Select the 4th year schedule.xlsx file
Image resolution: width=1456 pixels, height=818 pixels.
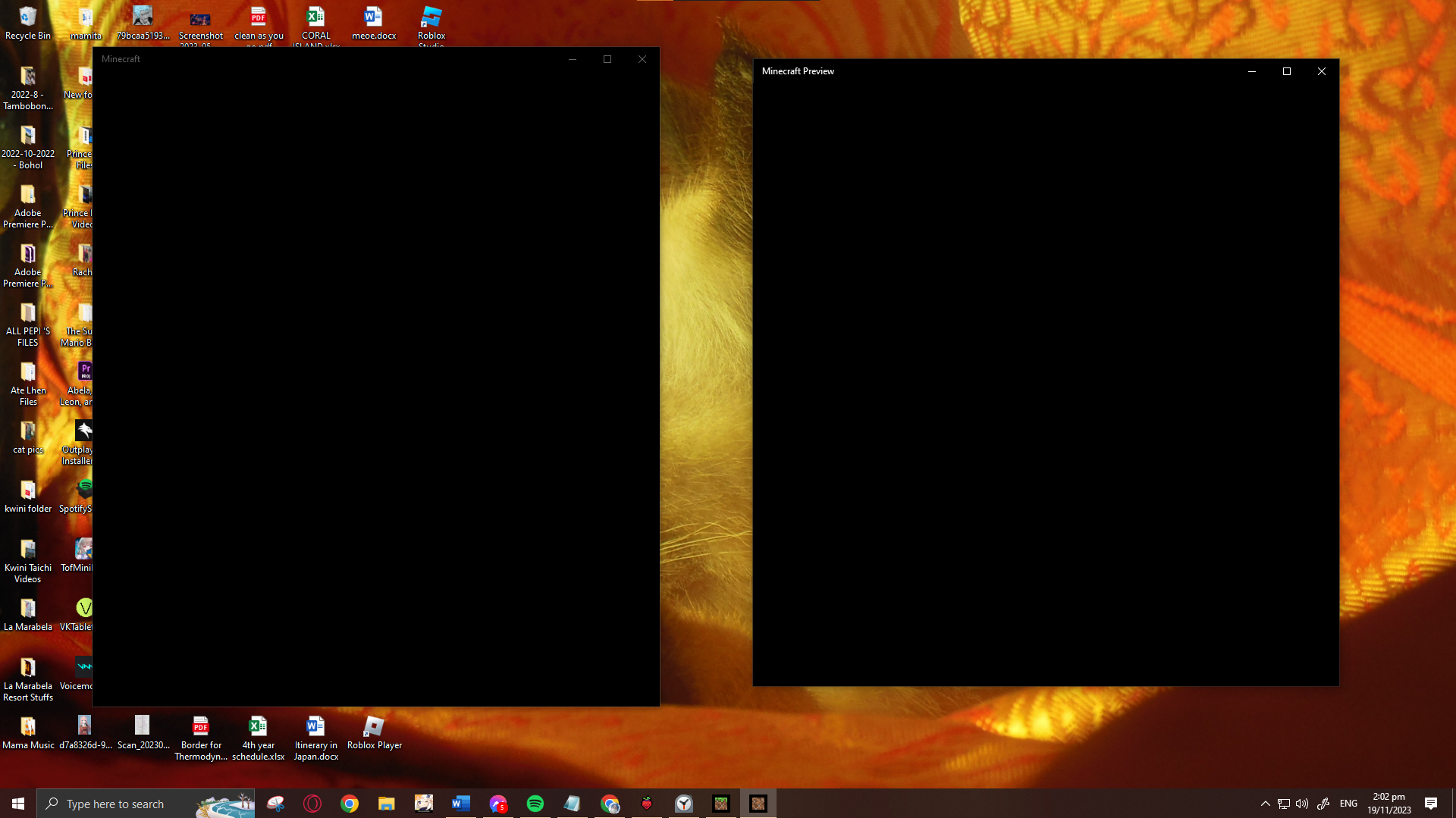tap(259, 738)
